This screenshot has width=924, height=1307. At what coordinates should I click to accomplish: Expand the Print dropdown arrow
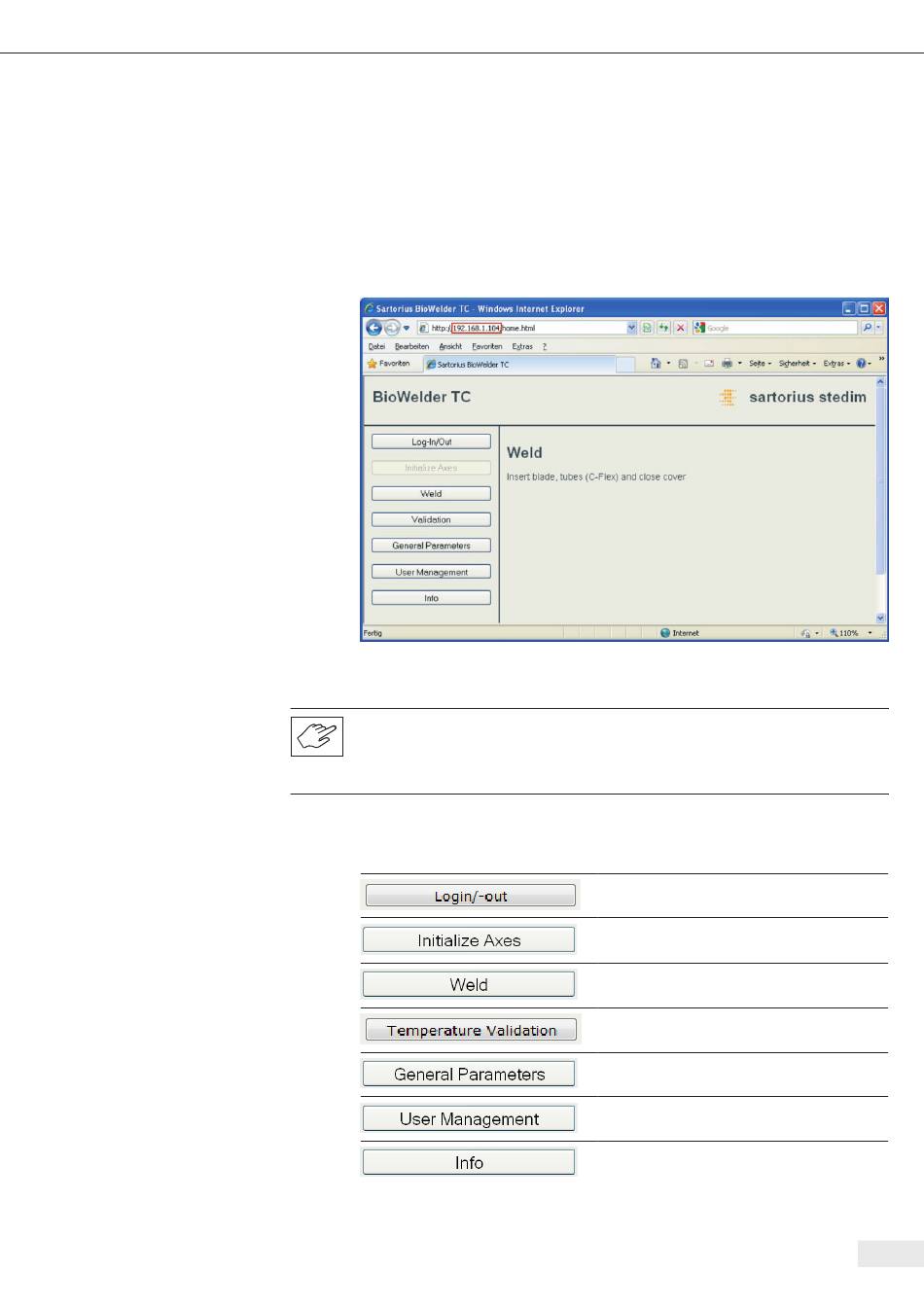point(739,364)
